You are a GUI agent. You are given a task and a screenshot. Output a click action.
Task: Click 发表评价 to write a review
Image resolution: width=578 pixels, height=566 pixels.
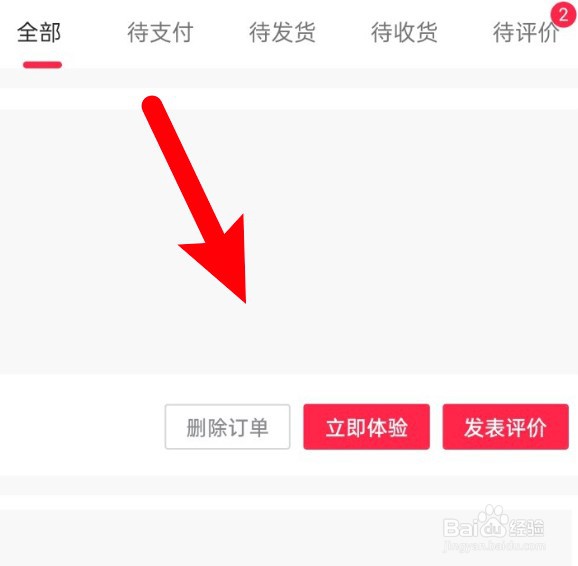(505, 427)
